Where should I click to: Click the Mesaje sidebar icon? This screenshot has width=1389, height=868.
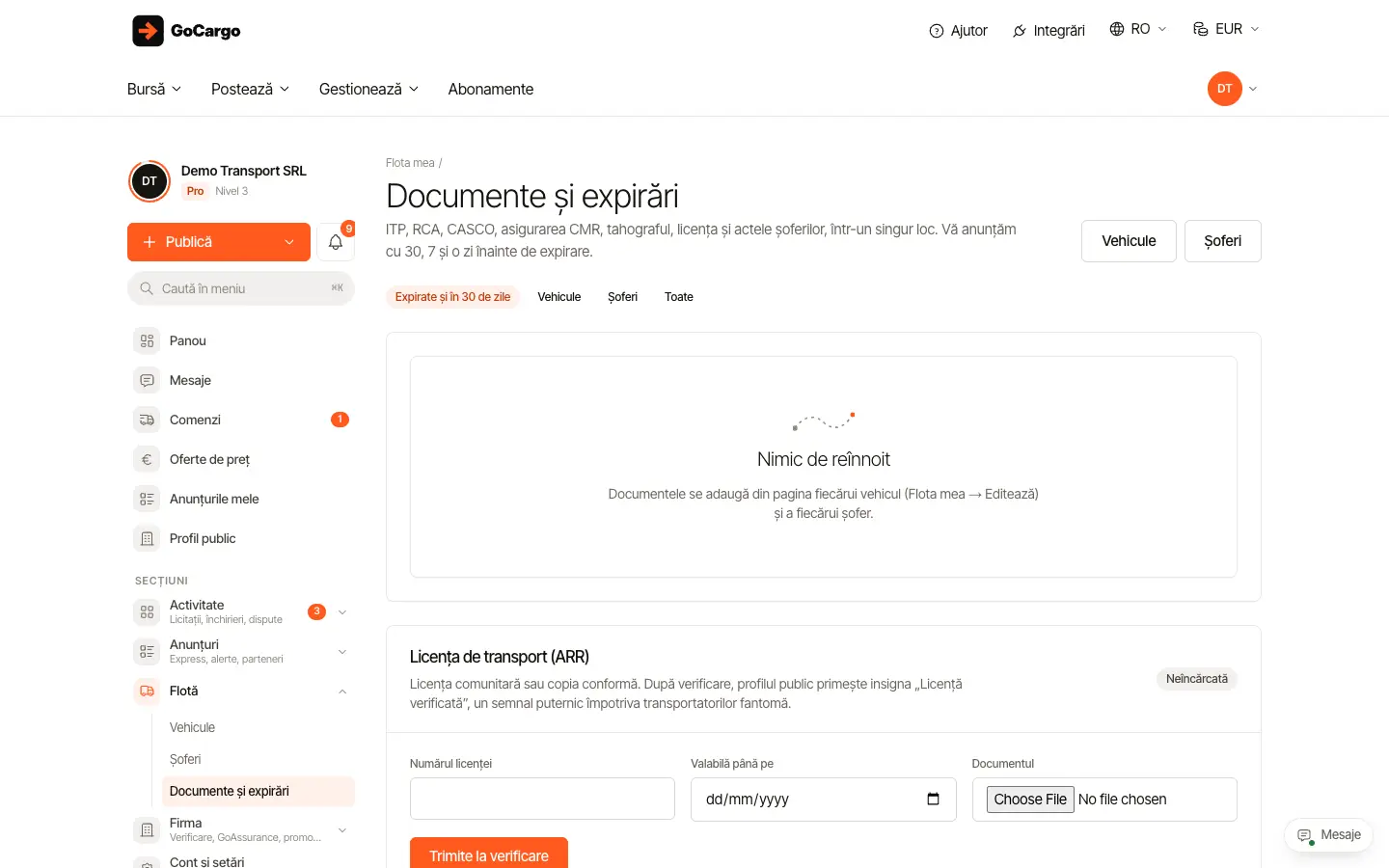click(x=147, y=380)
